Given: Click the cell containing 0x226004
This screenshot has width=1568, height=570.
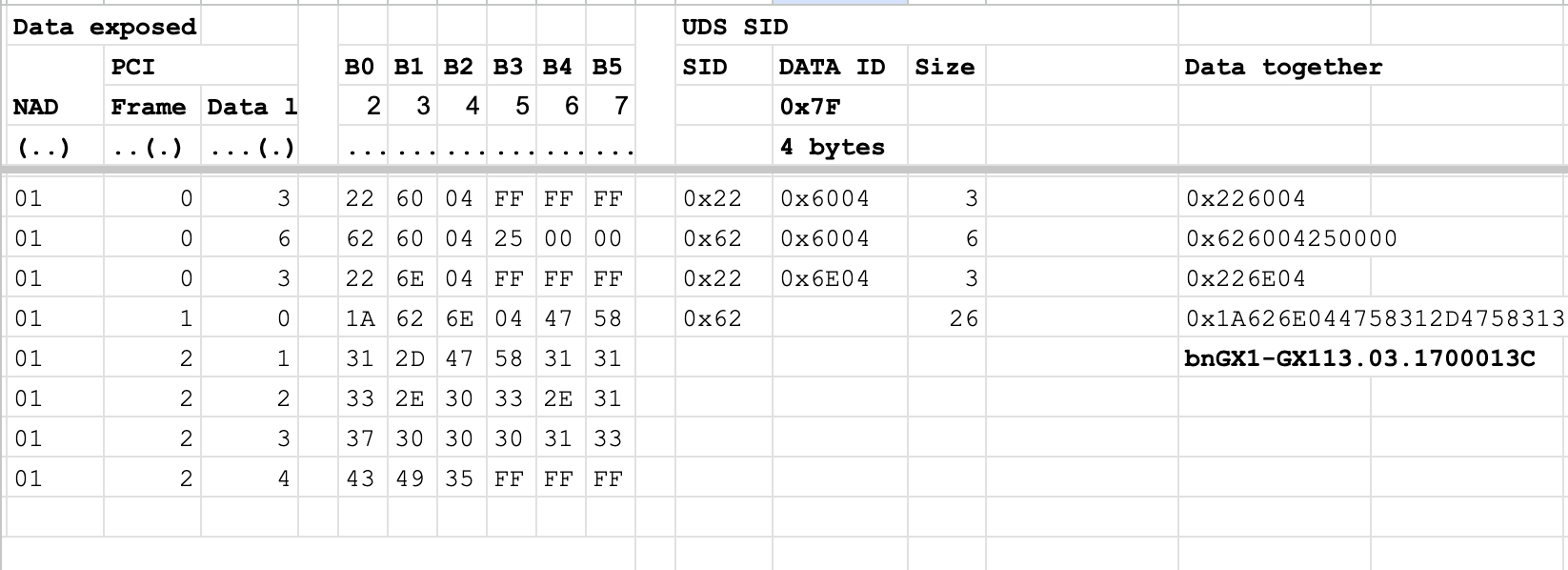Looking at the screenshot, I should (1245, 198).
